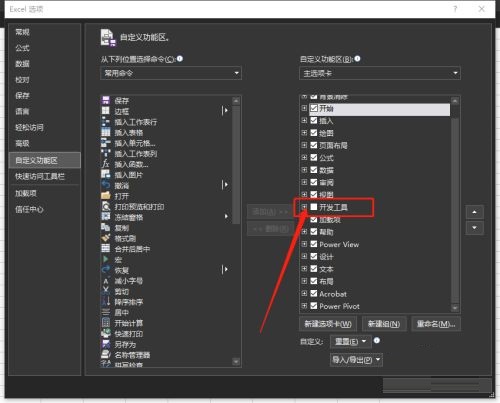Image resolution: width=500 pixels, height=403 pixels.
Task: Expand the 帮助 tab tree node
Action: pyautogui.click(x=304, y=231)
